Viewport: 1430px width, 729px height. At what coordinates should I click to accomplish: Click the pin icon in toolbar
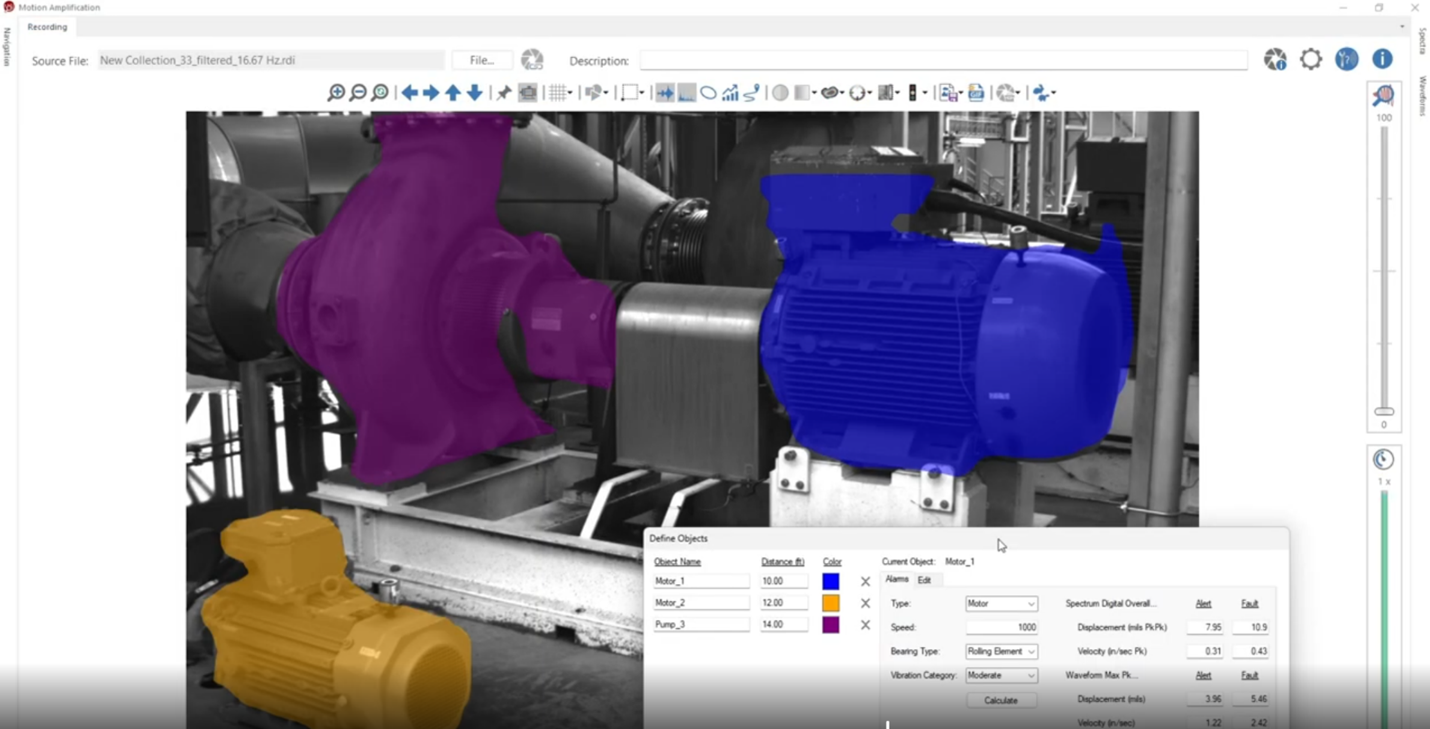pos(504,93)
